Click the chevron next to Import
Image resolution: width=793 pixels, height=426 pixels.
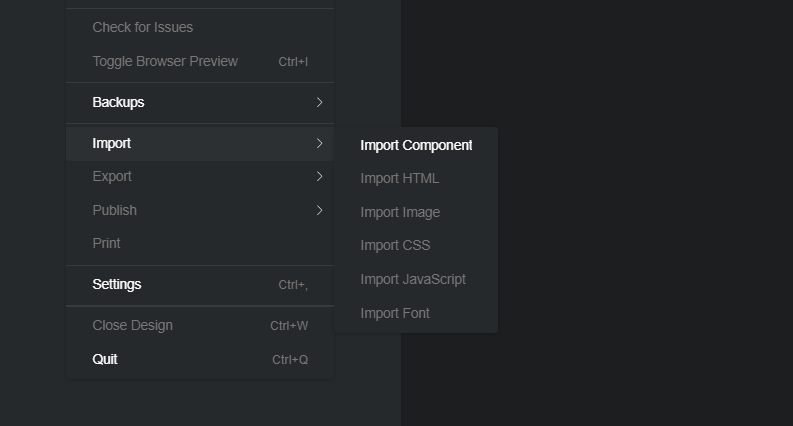click(319, 143)
